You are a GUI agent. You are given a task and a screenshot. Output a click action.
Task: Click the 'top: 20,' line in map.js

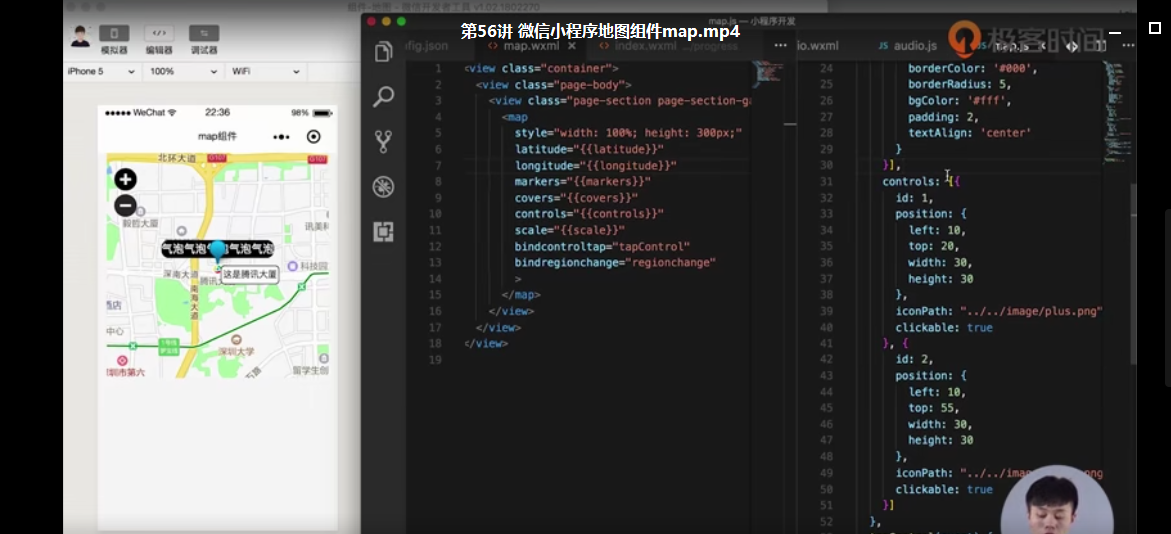pyautogui.click(x=933, y=246)
